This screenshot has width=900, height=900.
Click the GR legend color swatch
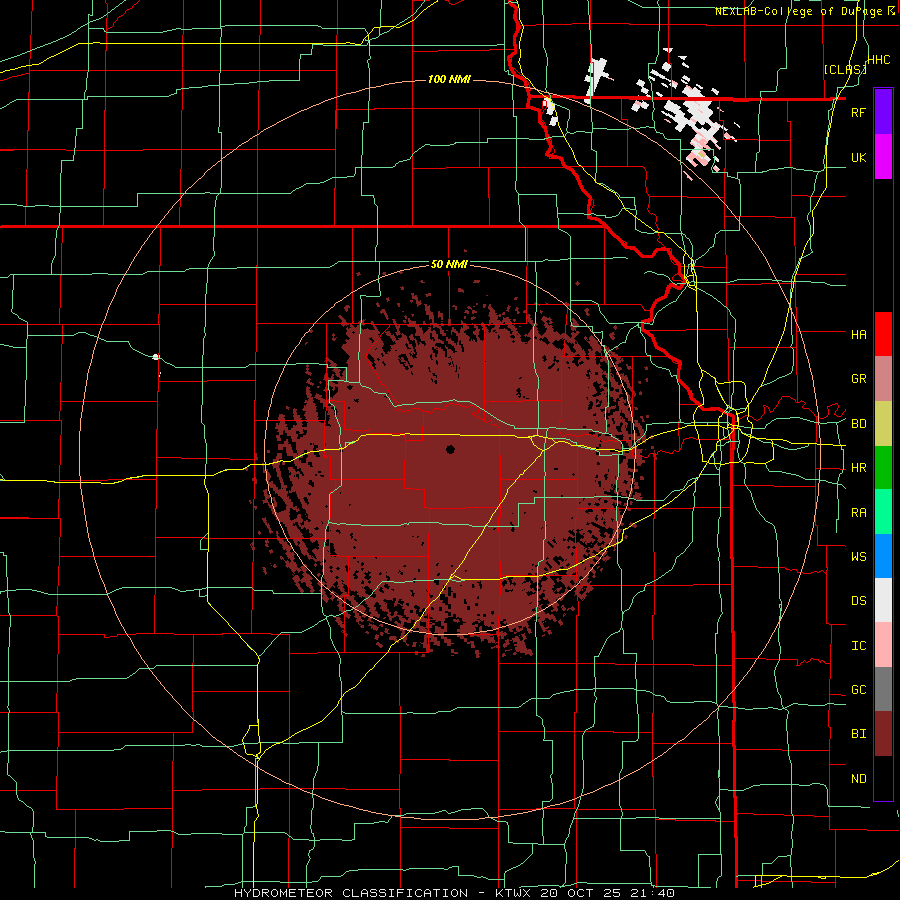tap(883, 379)
